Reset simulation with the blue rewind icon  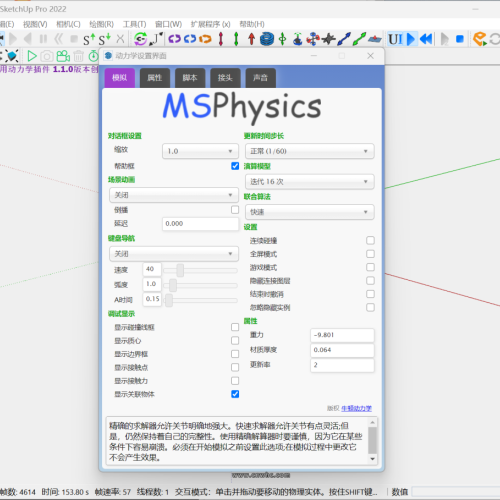[426, 39]
